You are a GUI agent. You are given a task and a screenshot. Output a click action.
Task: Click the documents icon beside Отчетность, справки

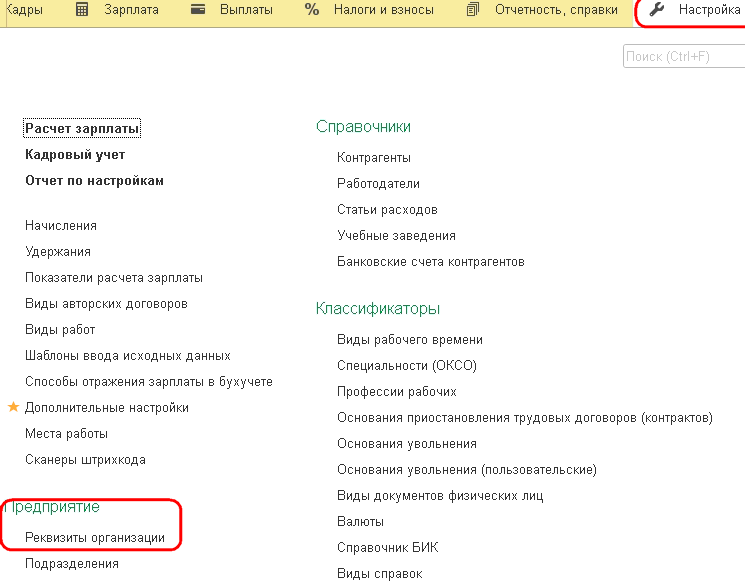pyautogui.click(x=472, y=9)
